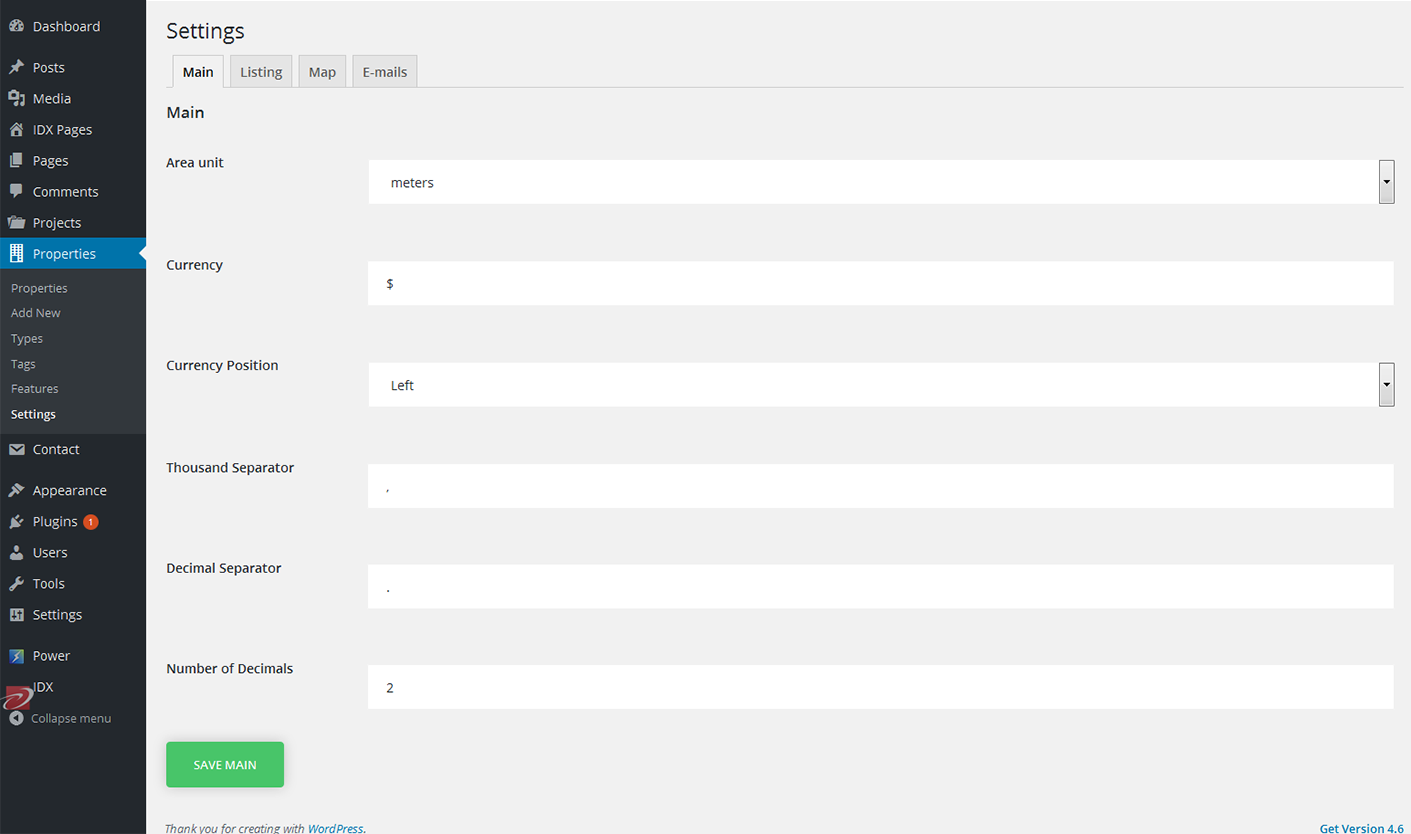
Task: Open the Tools wrench icon
Action: (17, 583)
